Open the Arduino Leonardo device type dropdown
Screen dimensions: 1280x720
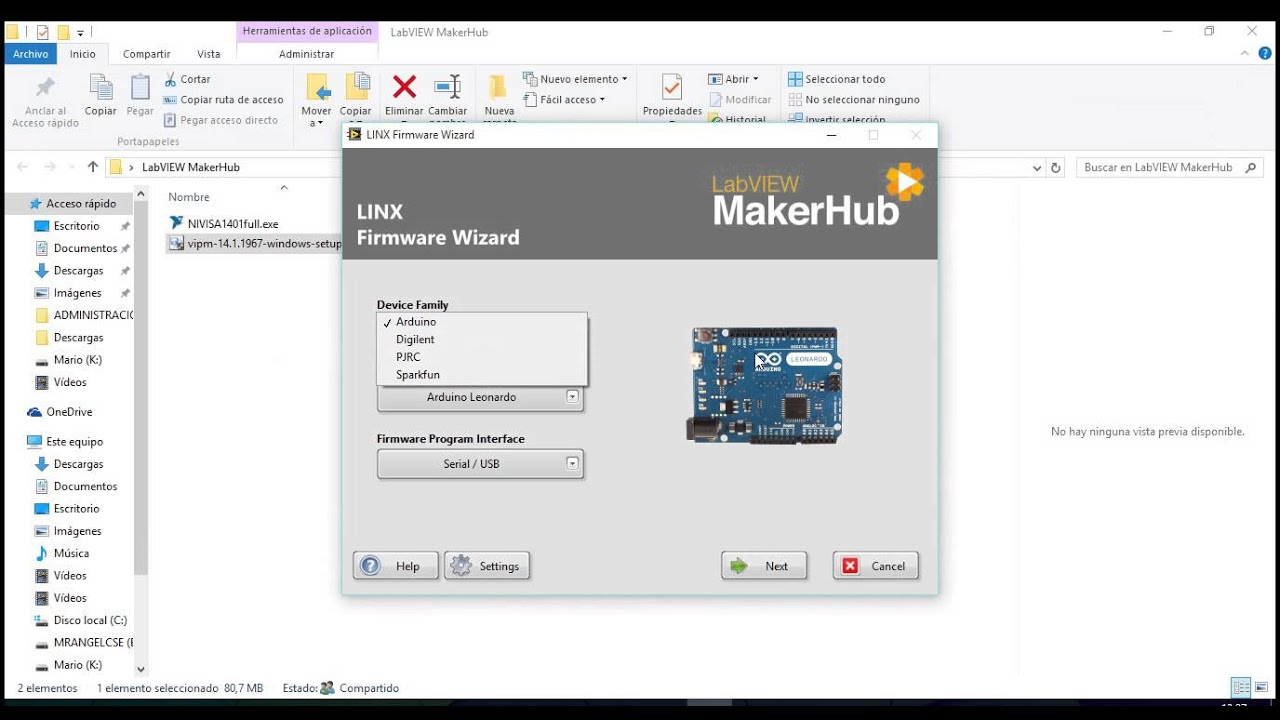coord(480,397)
